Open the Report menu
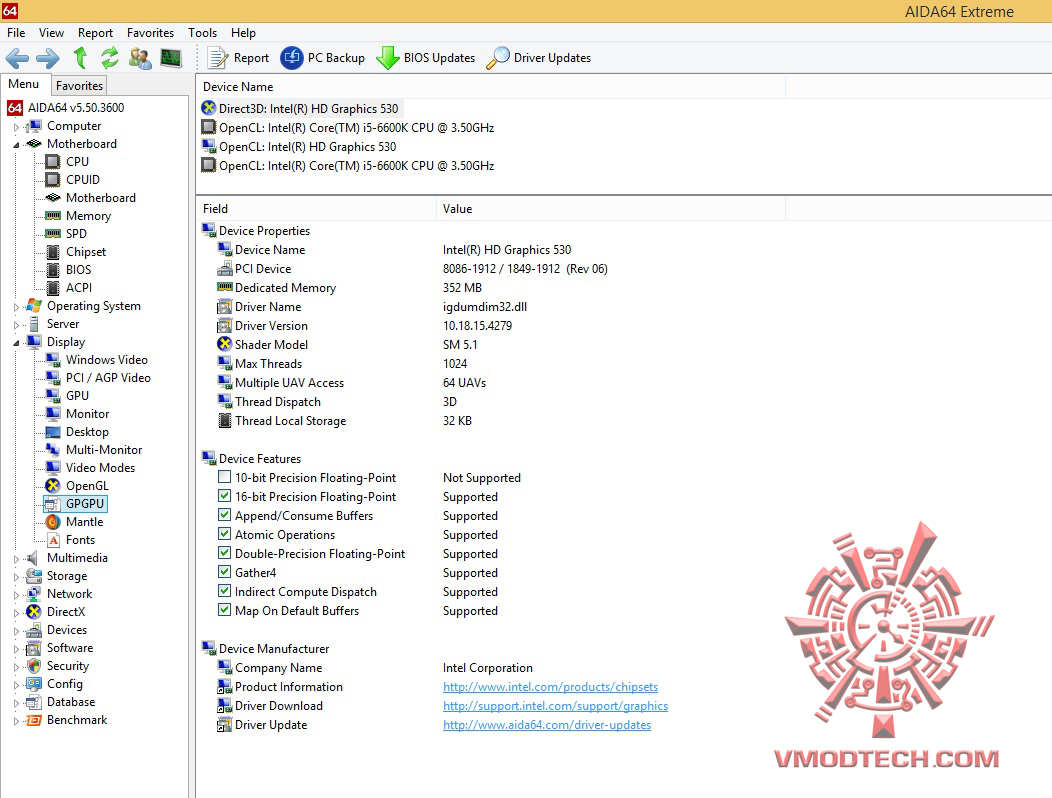The image size is (1052, 798). 95,33
